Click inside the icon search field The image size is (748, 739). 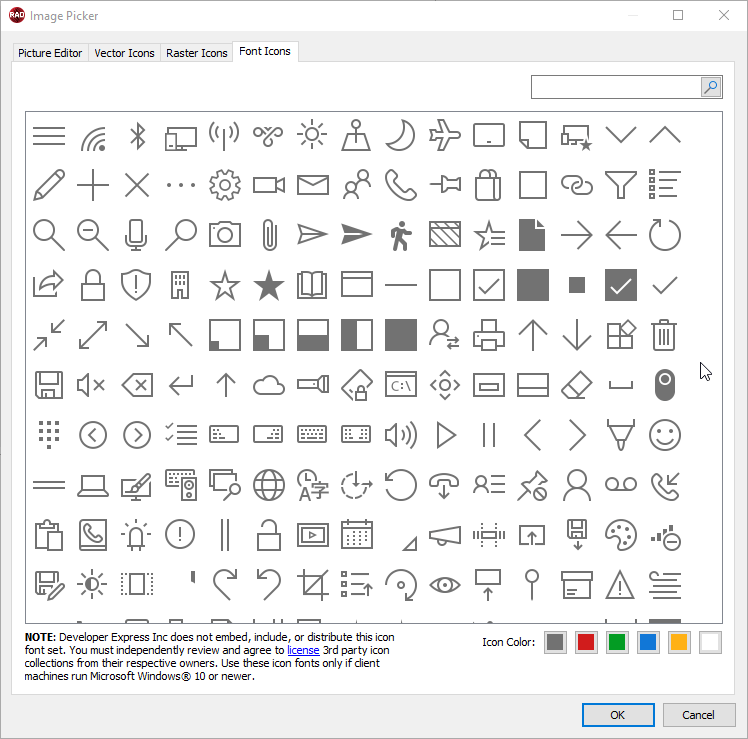614,87
